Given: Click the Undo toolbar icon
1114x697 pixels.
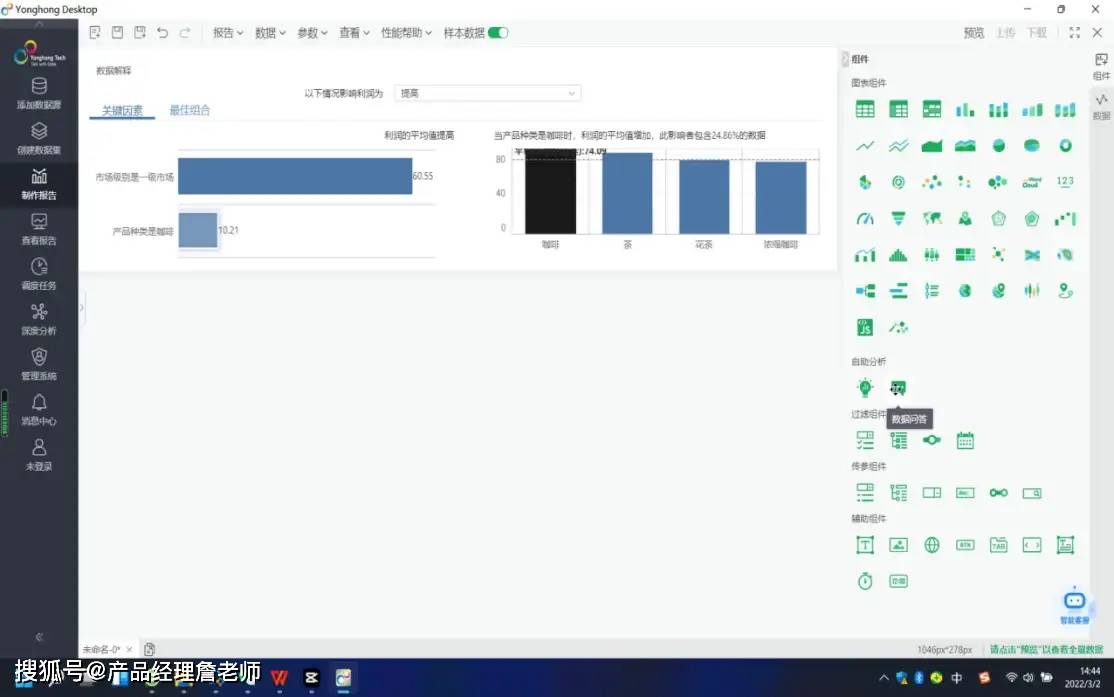Looking at the screenshot, I should click(x=162, y=31).
